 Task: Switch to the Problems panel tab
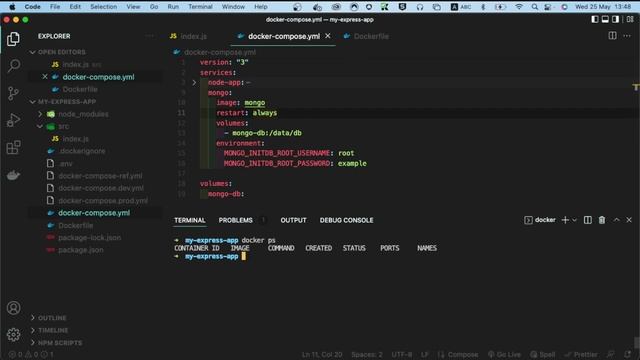[236, 220]
